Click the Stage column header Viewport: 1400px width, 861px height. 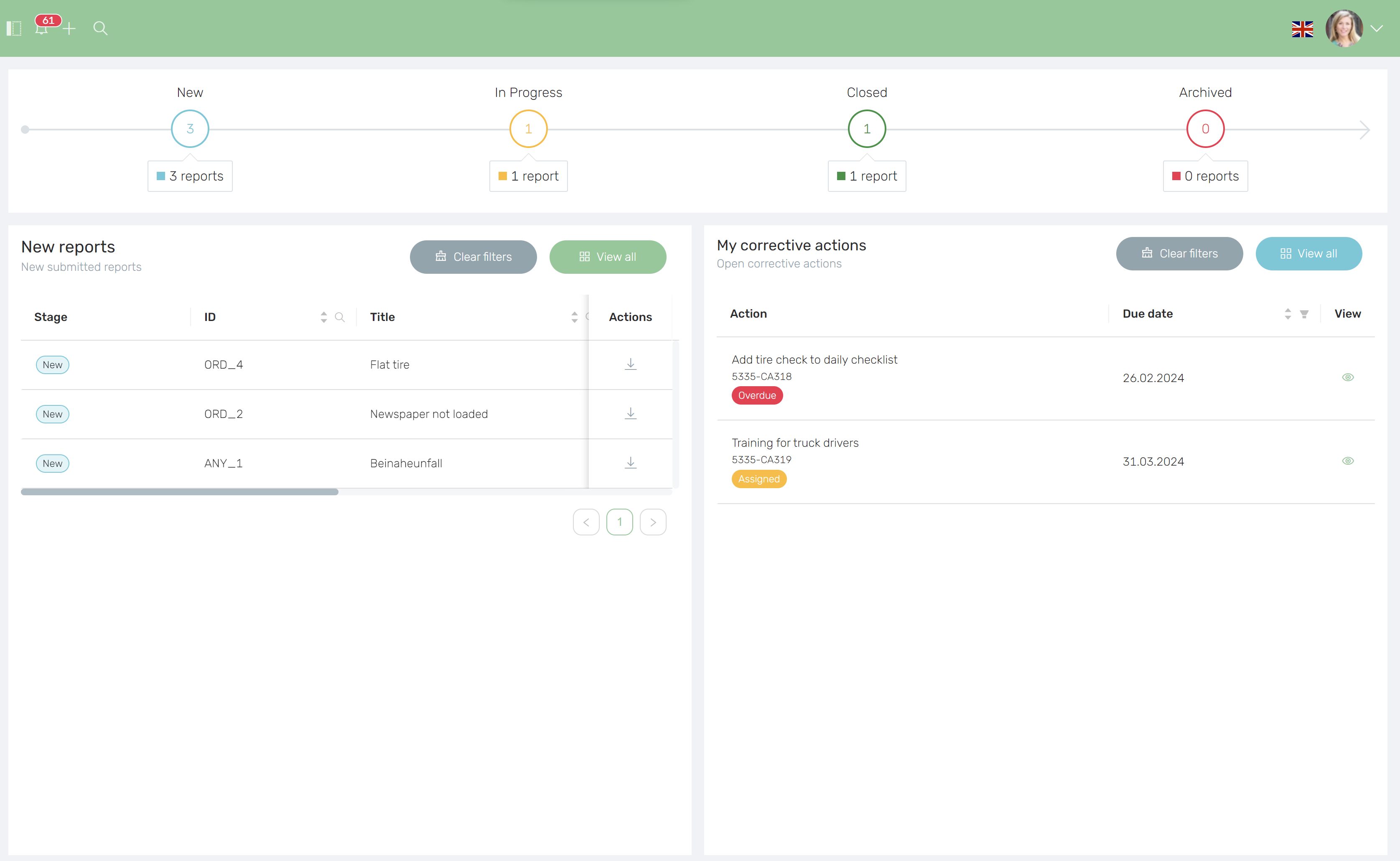[x=51, y=317]
